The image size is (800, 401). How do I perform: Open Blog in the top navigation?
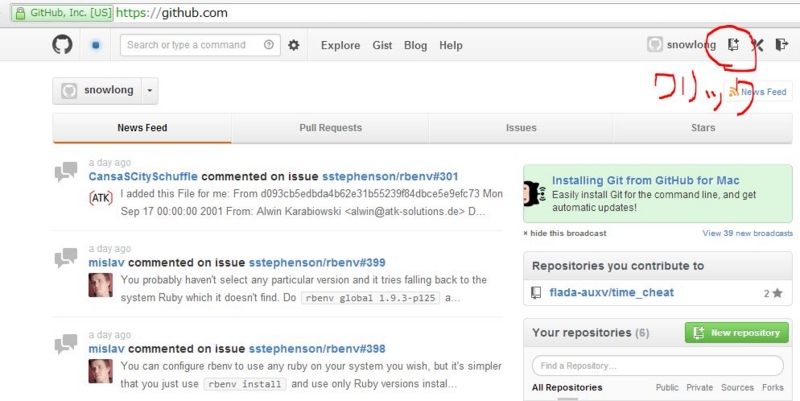(x=415, y=45)
